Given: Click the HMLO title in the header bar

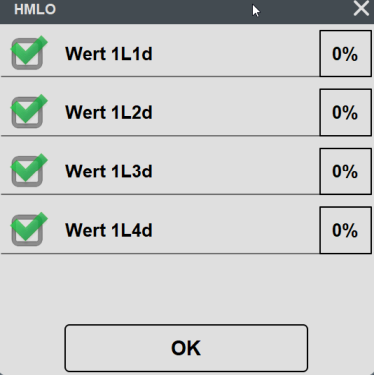Looking at the screenshot, I should pos(35,9).
